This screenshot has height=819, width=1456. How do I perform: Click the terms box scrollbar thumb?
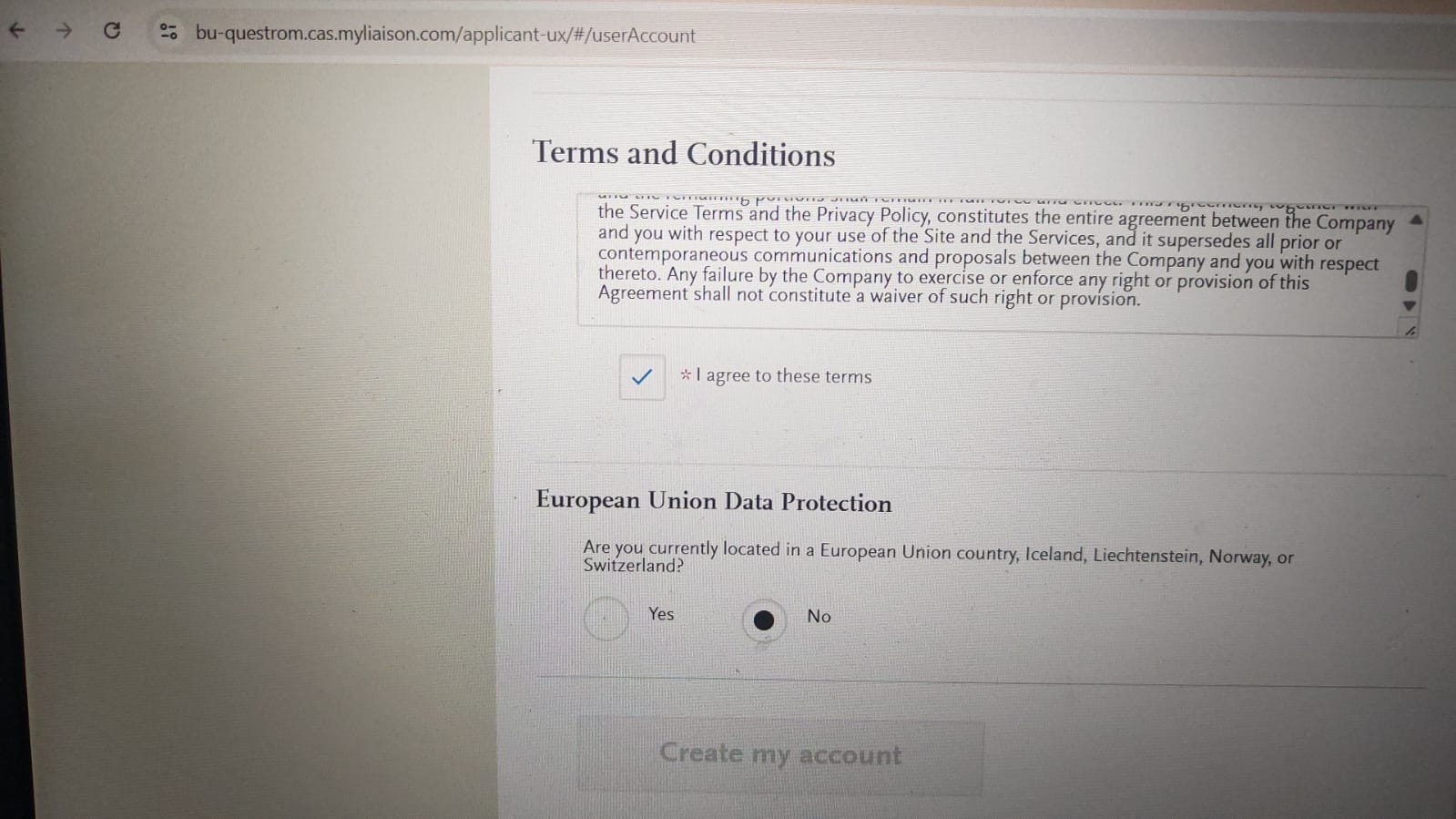point(1410,280)
